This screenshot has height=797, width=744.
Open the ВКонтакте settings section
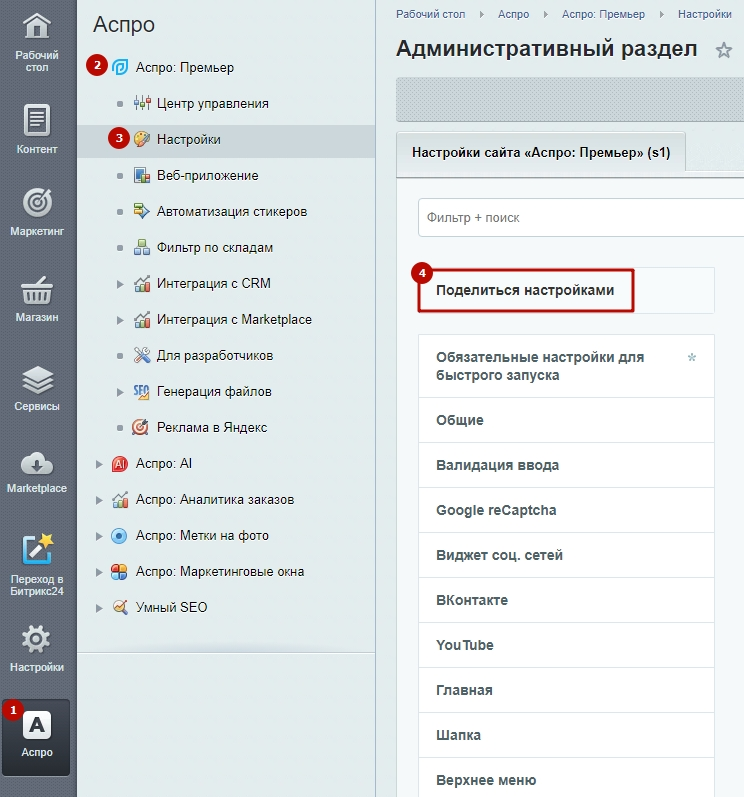pyautogui.click(x=566, y=600)
